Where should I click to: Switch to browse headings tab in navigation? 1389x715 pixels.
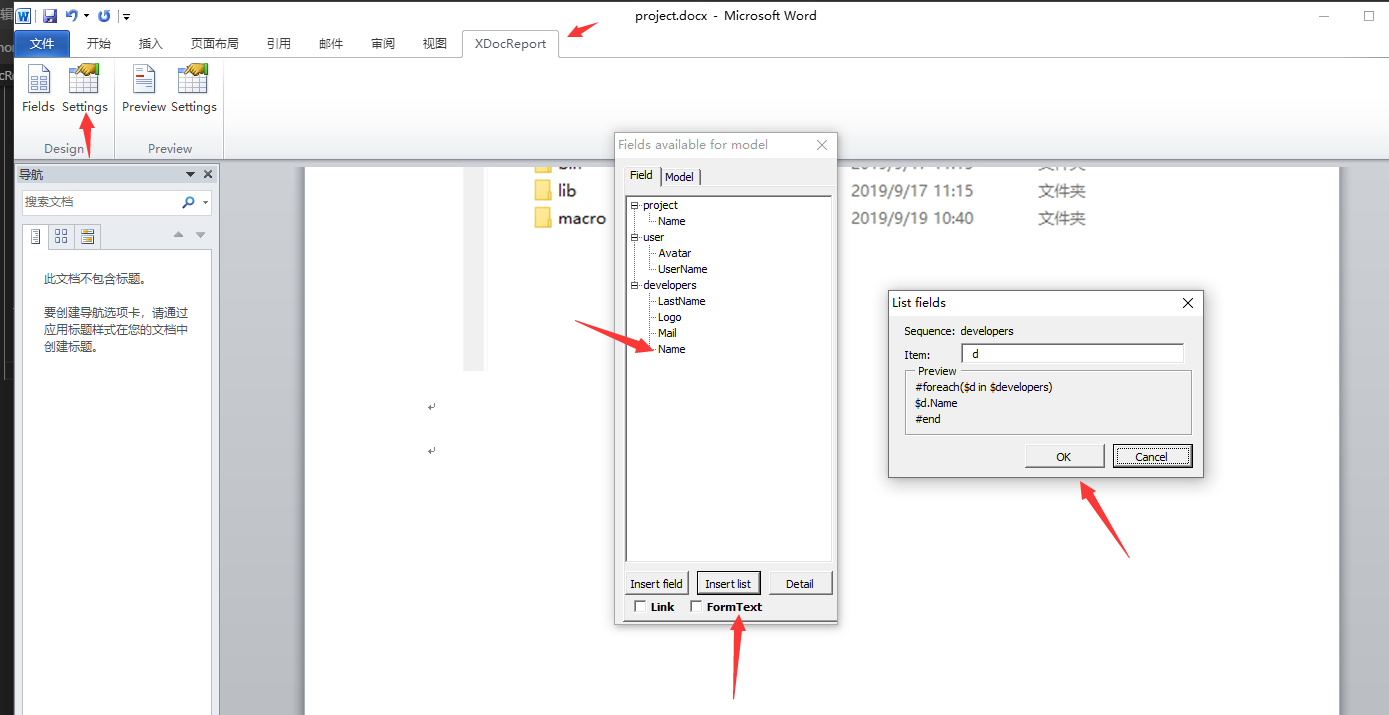coord(35,236)
